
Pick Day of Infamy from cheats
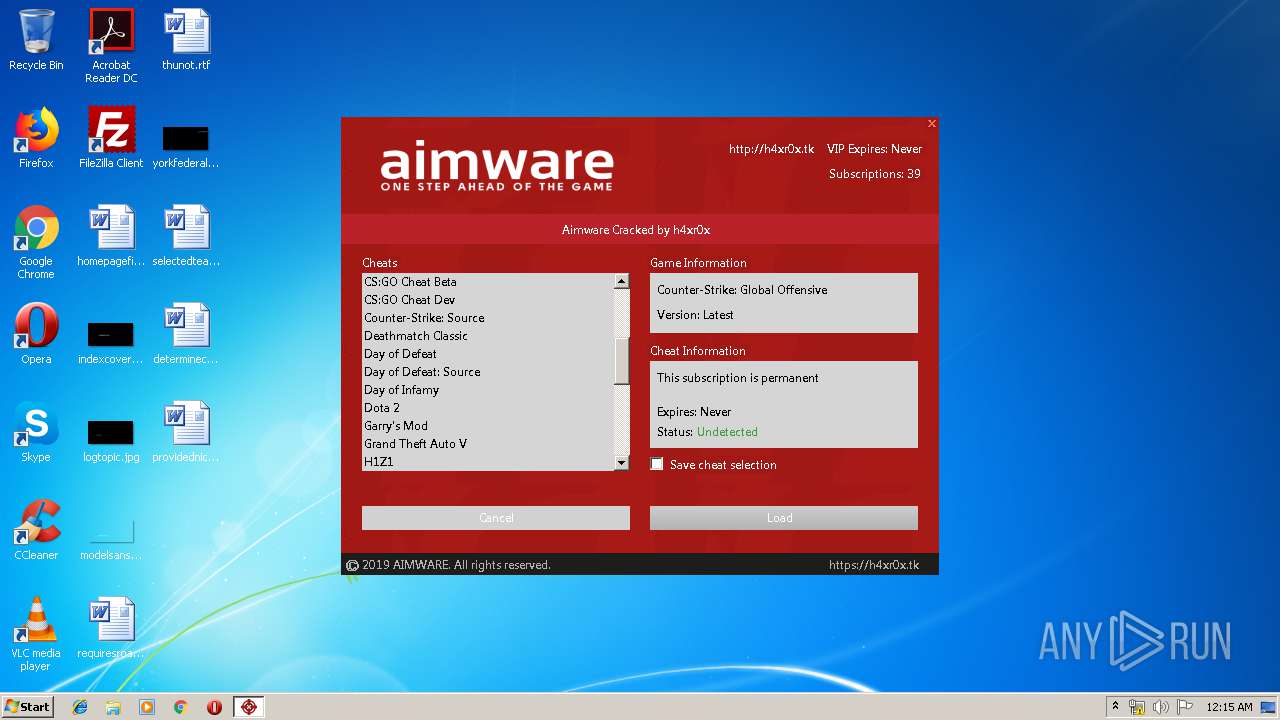pos(488,390)
